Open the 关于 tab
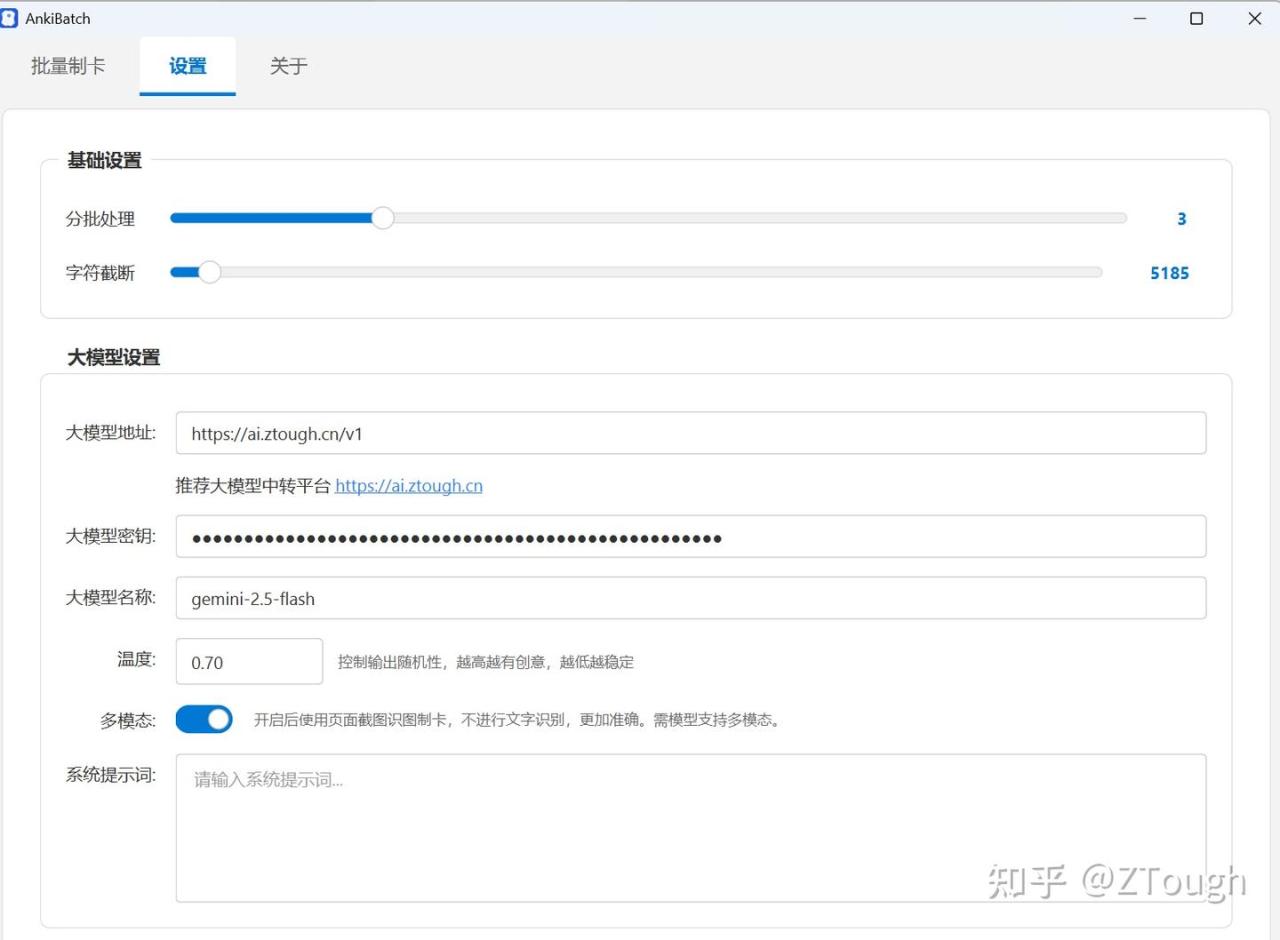Viewport: 1280px width, 940px height. 288,66
